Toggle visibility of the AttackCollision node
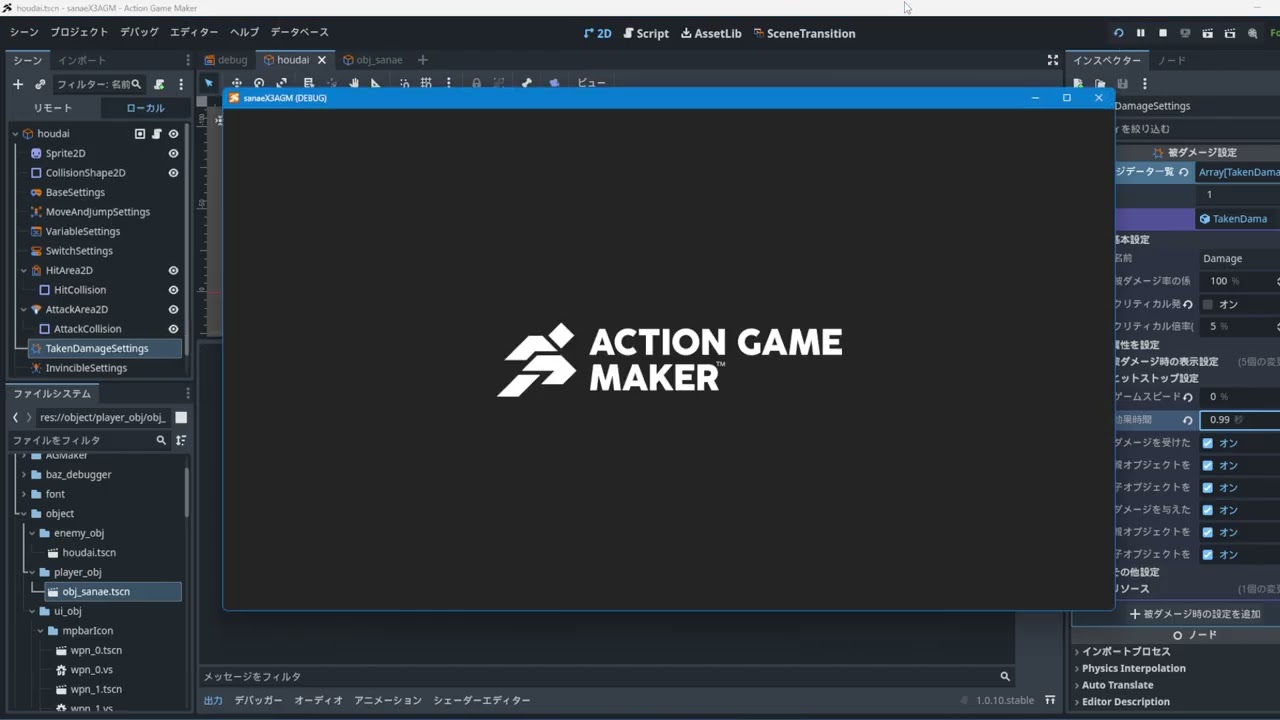Image resolution: width=1280 pixels, height=720 pixels. click(x=173, y=329)
